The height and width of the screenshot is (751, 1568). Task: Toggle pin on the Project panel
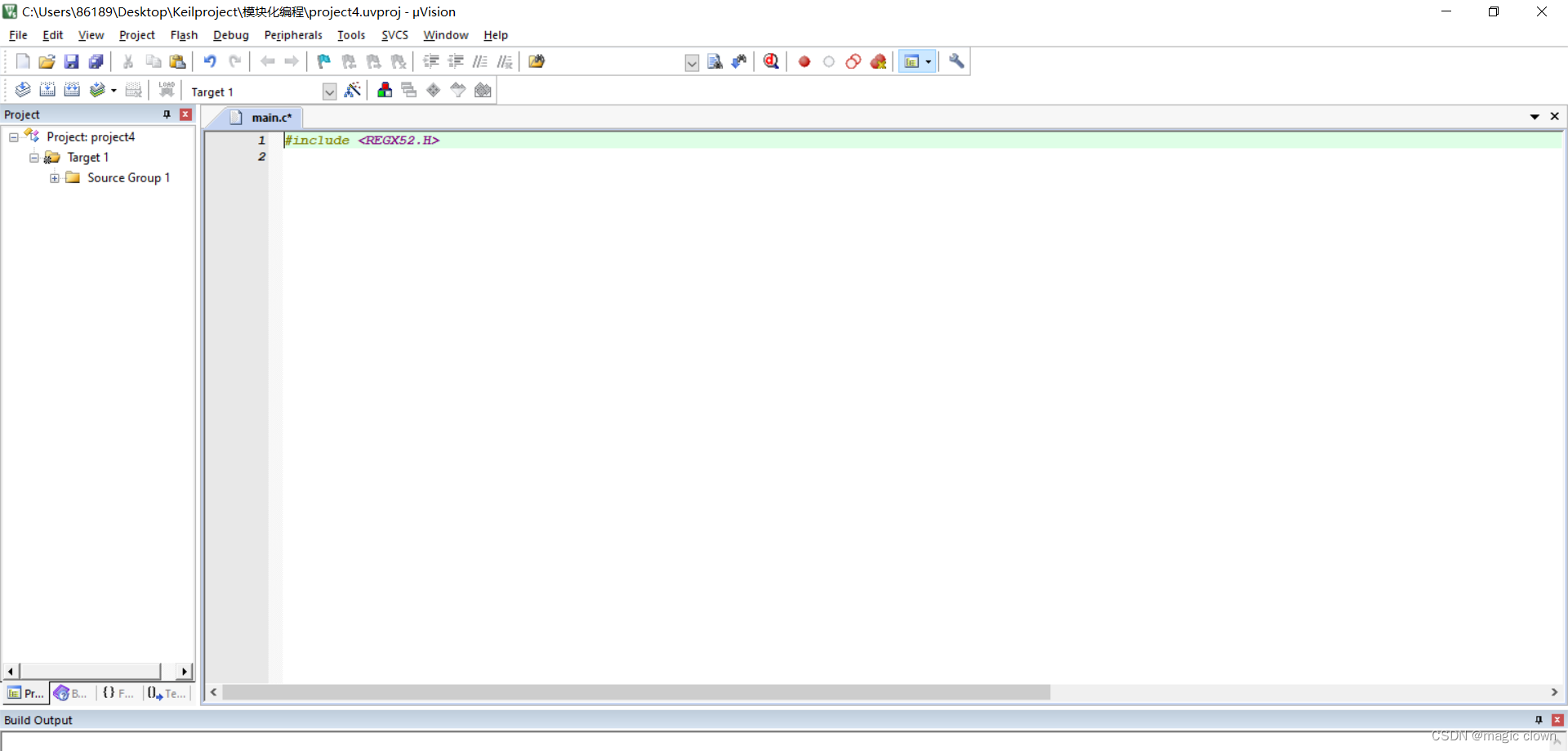point(167,114)
